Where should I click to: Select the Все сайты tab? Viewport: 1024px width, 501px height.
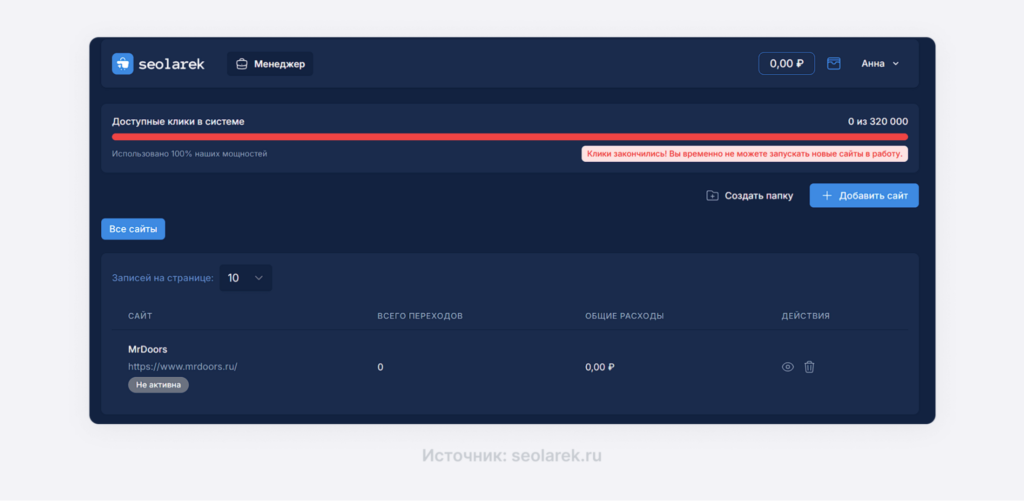click(133, 229)
